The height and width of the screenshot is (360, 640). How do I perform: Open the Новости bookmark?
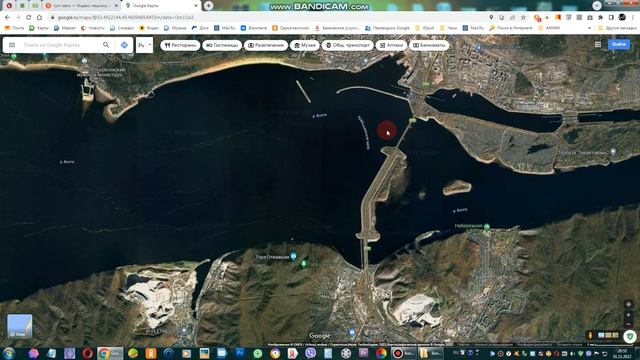point(93,28)
